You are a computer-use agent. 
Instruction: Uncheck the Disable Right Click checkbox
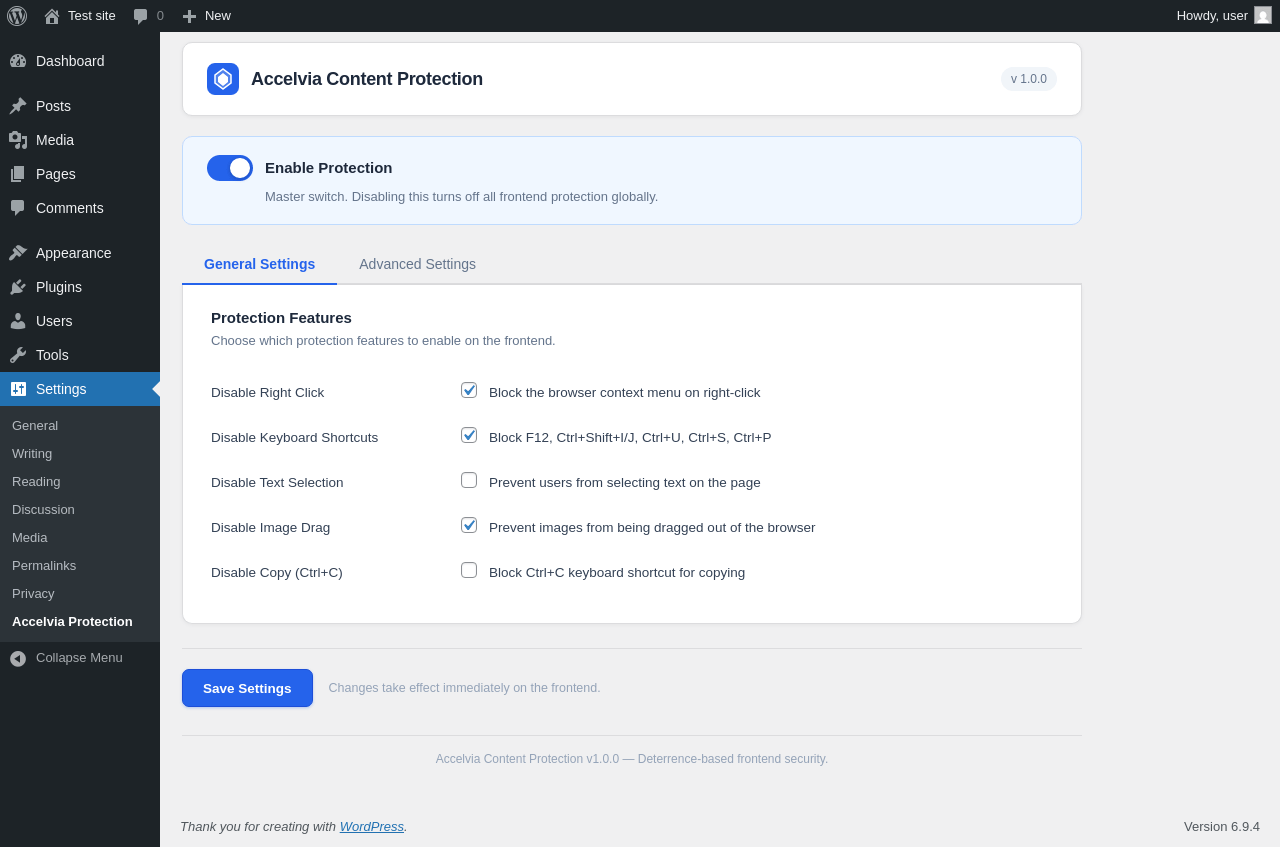(x=469, y=390)
